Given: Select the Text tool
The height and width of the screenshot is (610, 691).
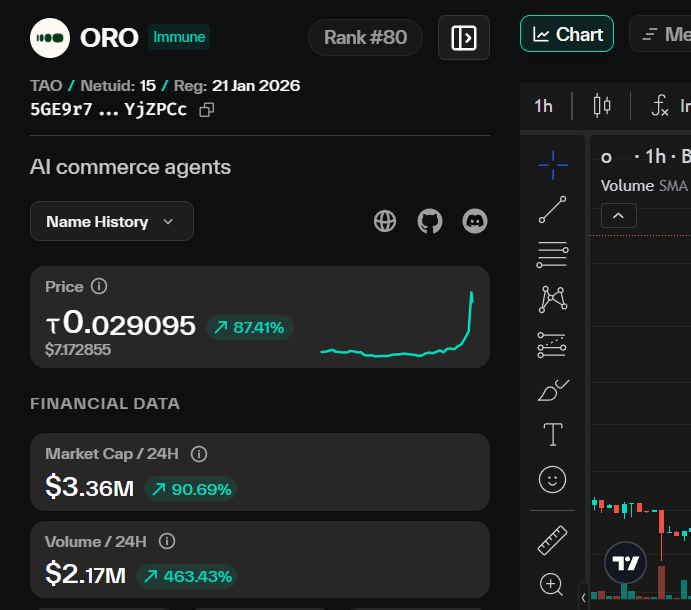Looking at the screenshot, I should coord(553,435).
